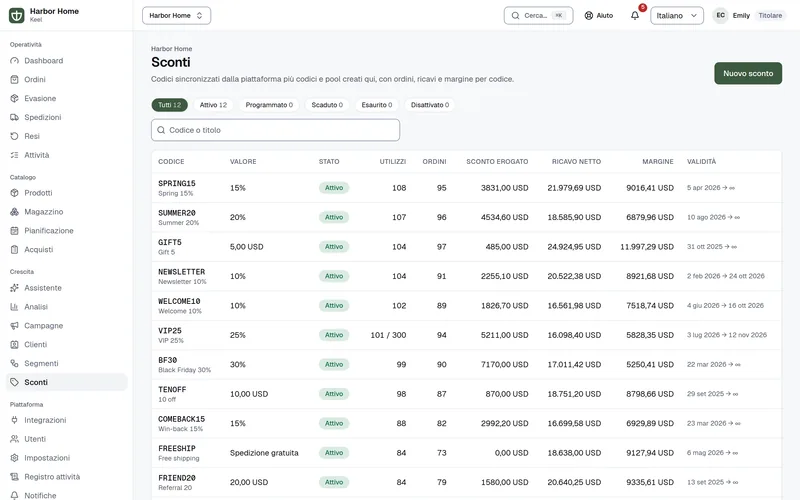The height and width of the screenshot is (500, 800).
Task: Open Evasione via its box icon
Action: coord(14,98)
